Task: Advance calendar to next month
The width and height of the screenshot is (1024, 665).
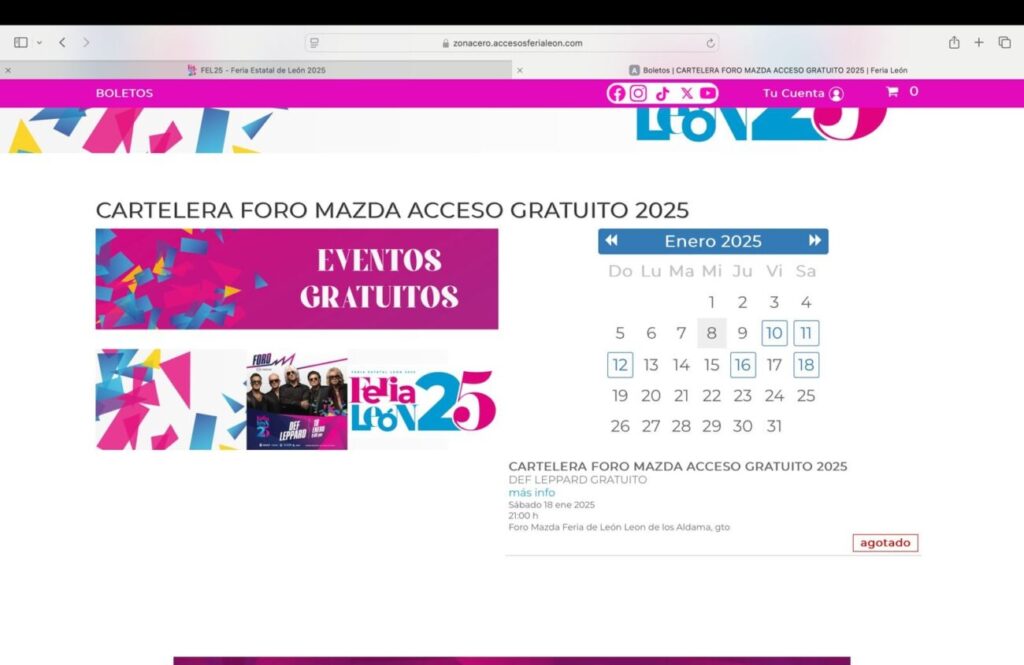Action: pyautogui.click(x=815, y=241)
